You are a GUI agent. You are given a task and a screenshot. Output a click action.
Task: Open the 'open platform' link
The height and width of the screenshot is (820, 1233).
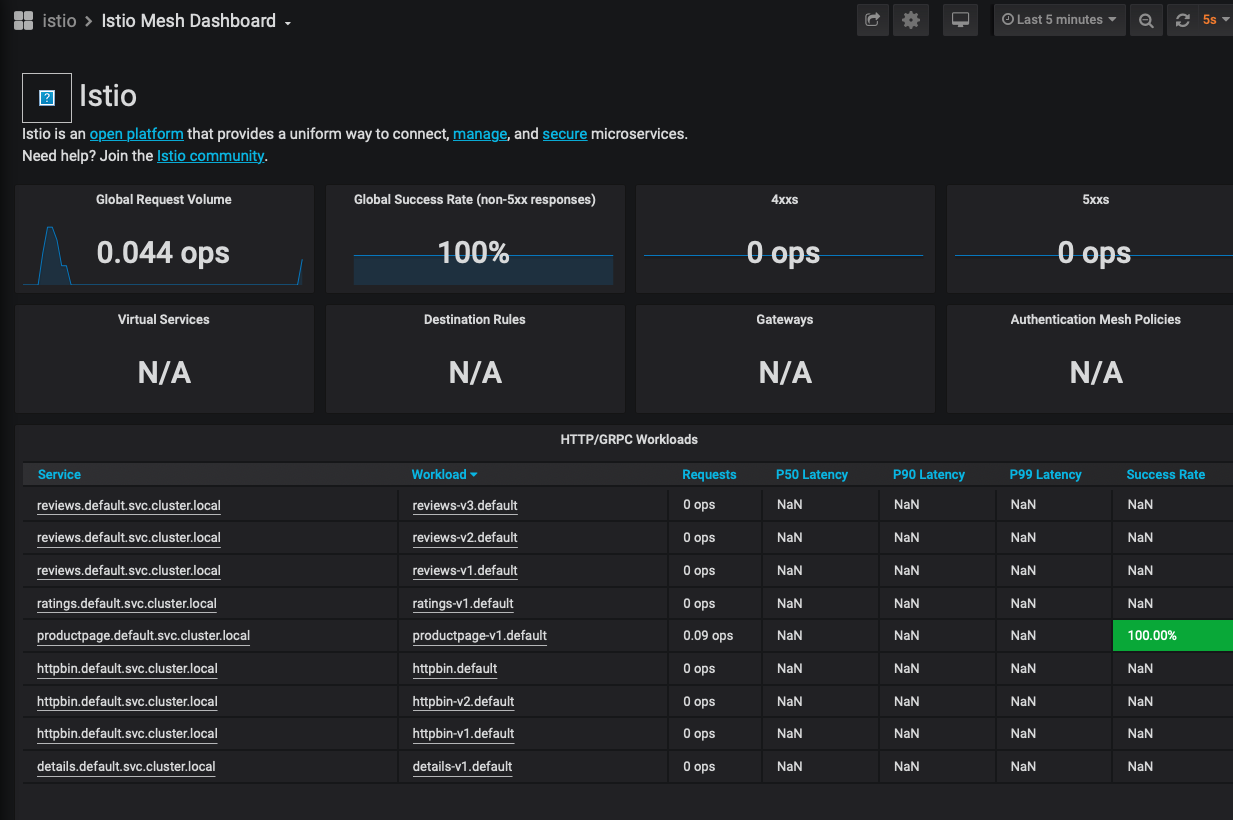point(137,134)
